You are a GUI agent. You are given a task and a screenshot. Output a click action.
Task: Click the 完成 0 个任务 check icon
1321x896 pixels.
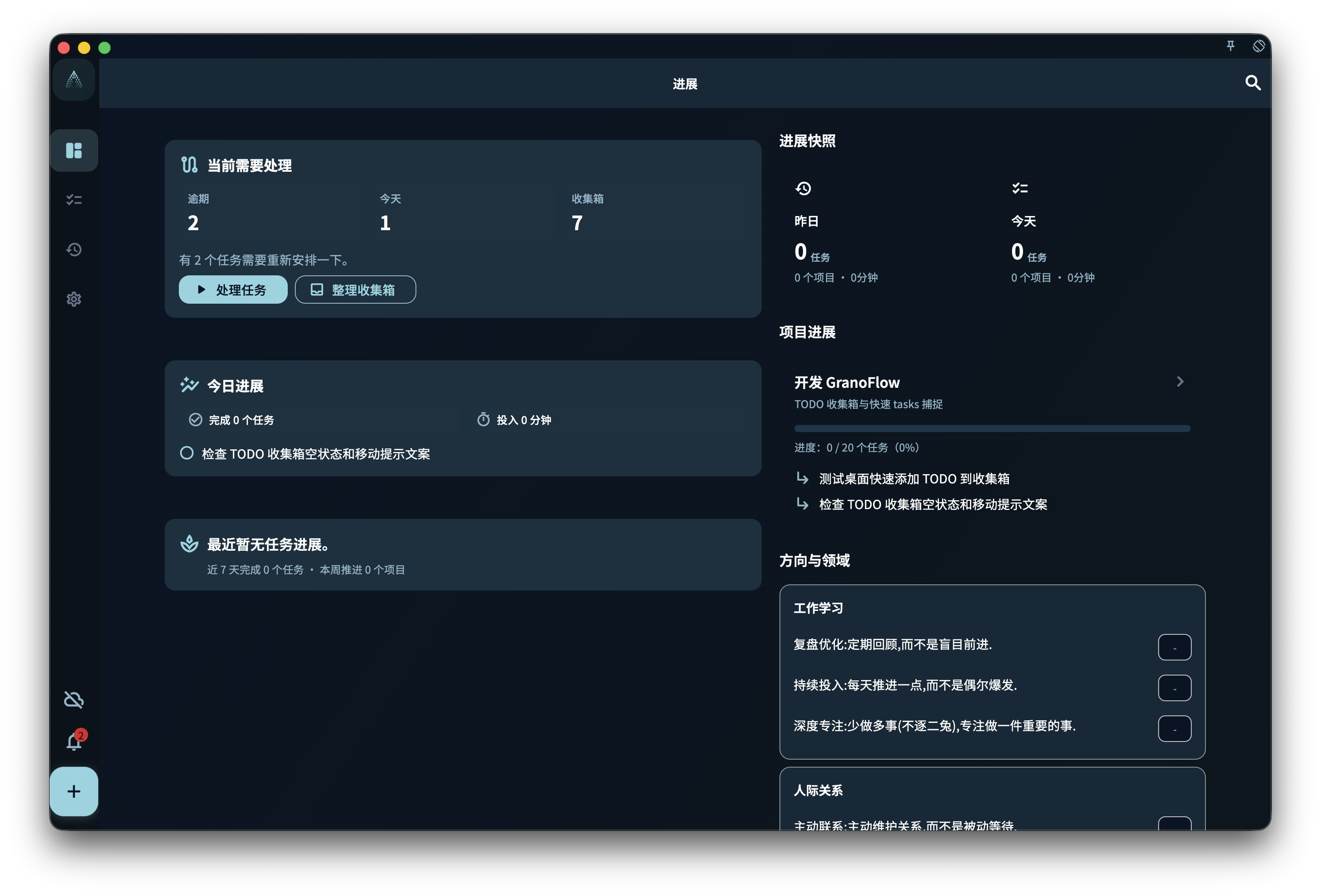coord(196,420)
